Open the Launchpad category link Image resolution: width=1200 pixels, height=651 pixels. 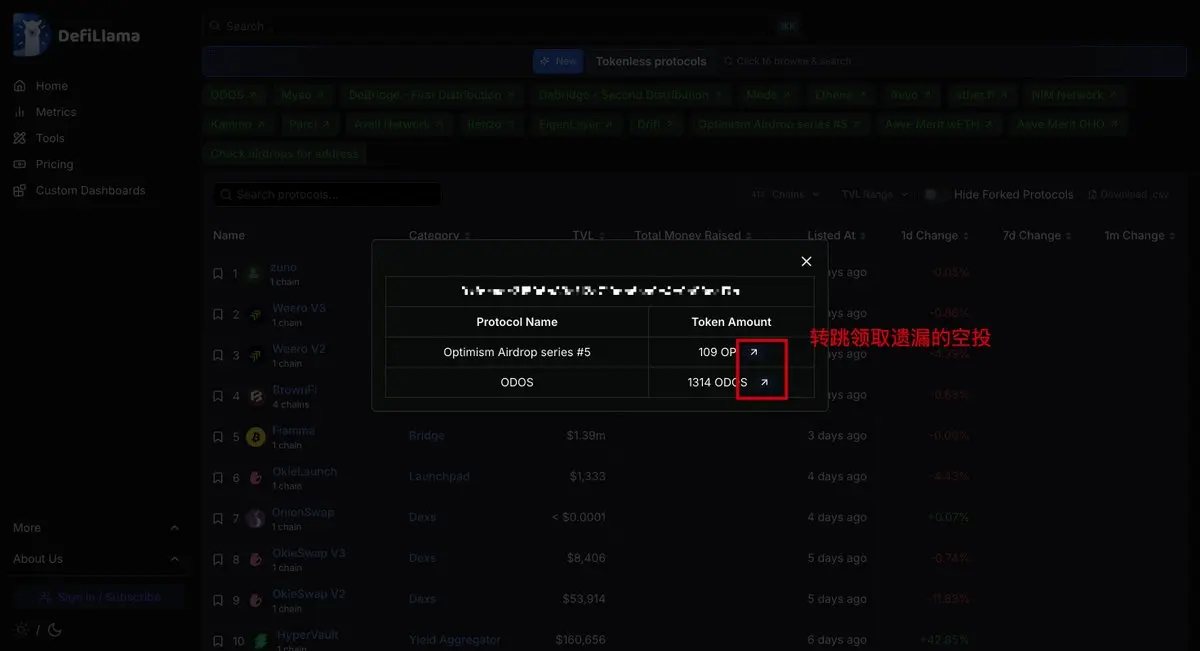click(x=439, y=477)
